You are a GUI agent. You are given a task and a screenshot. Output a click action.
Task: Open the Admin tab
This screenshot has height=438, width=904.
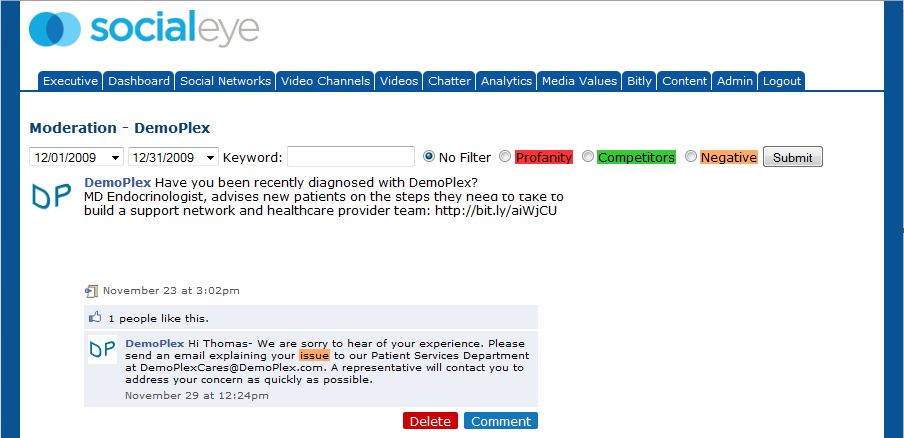click(734, 81)
